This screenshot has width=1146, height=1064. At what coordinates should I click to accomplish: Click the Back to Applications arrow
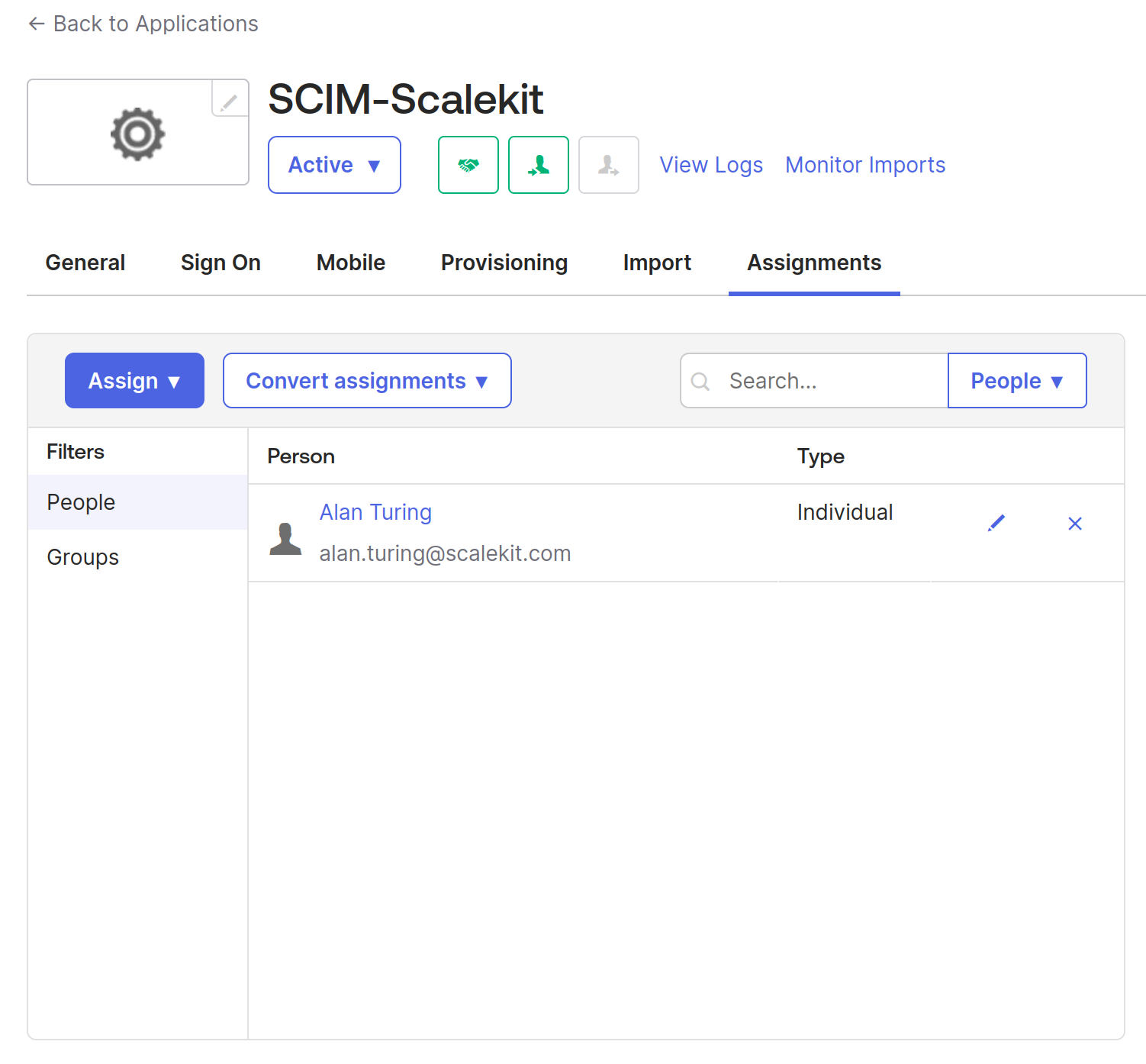tap(37, 24)
